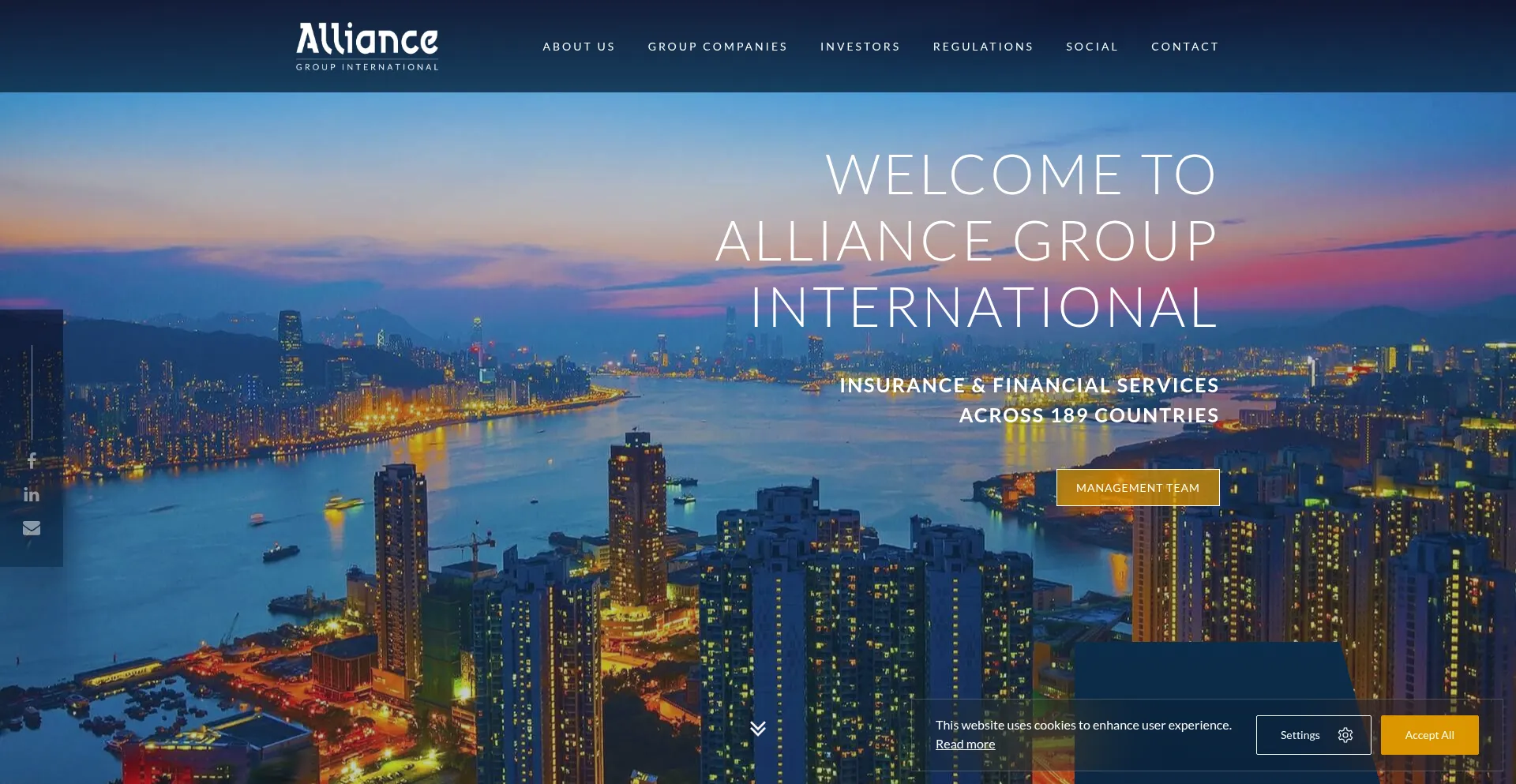Click the Read more cookies link

pyautogui.click(x=965, y=743)
